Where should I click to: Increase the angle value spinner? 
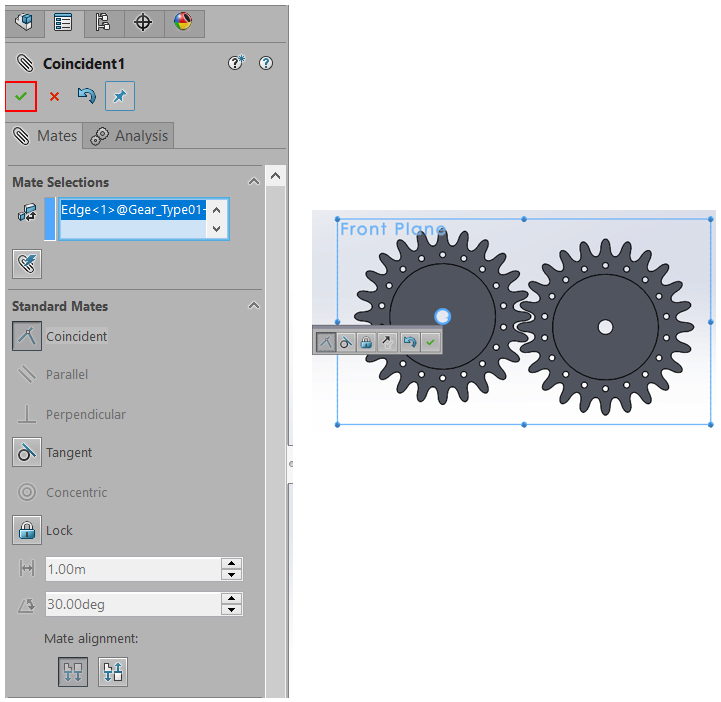pyautogui.click(x=232, y=598)
